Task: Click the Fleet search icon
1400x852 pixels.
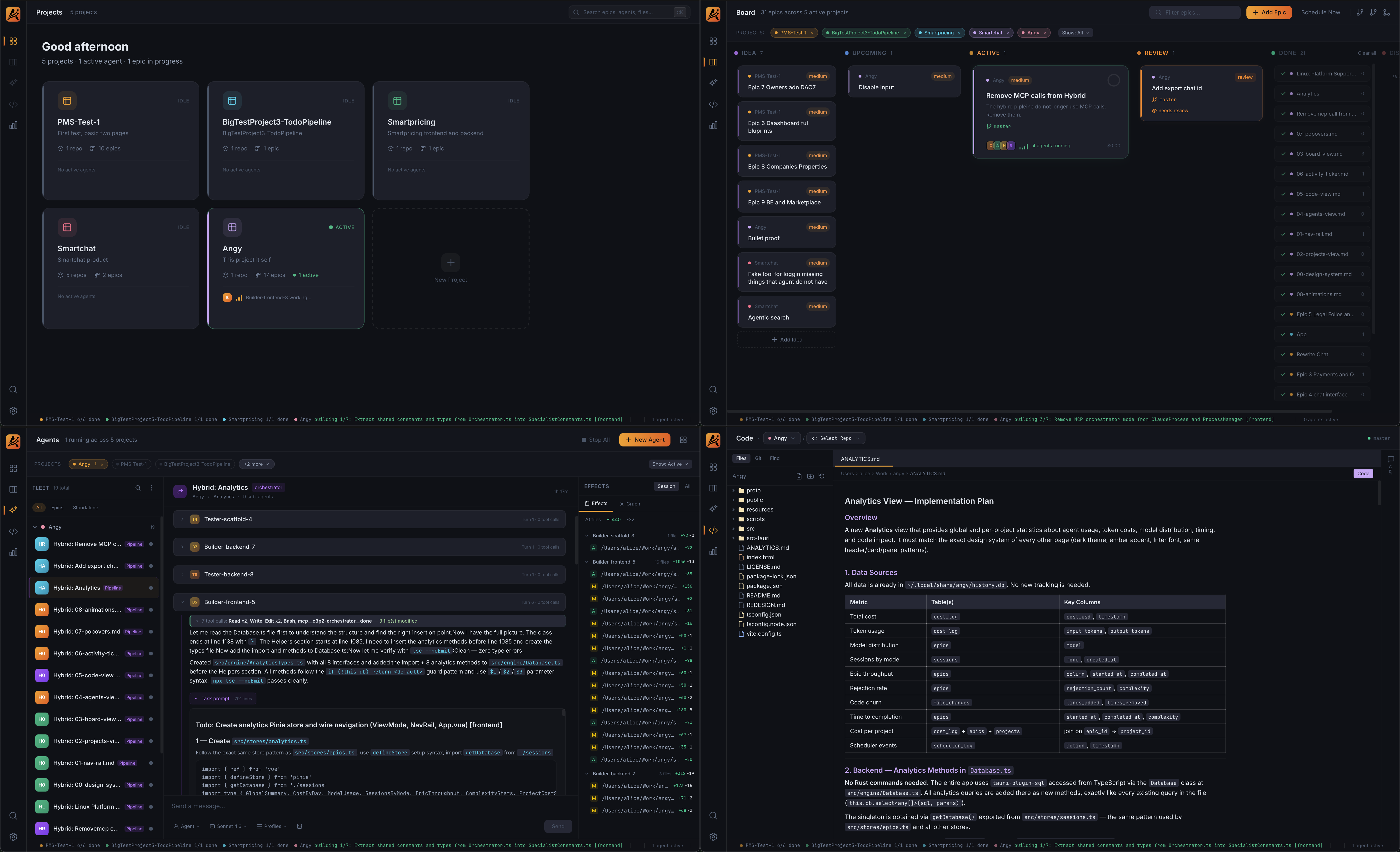Action: (138, 488)
